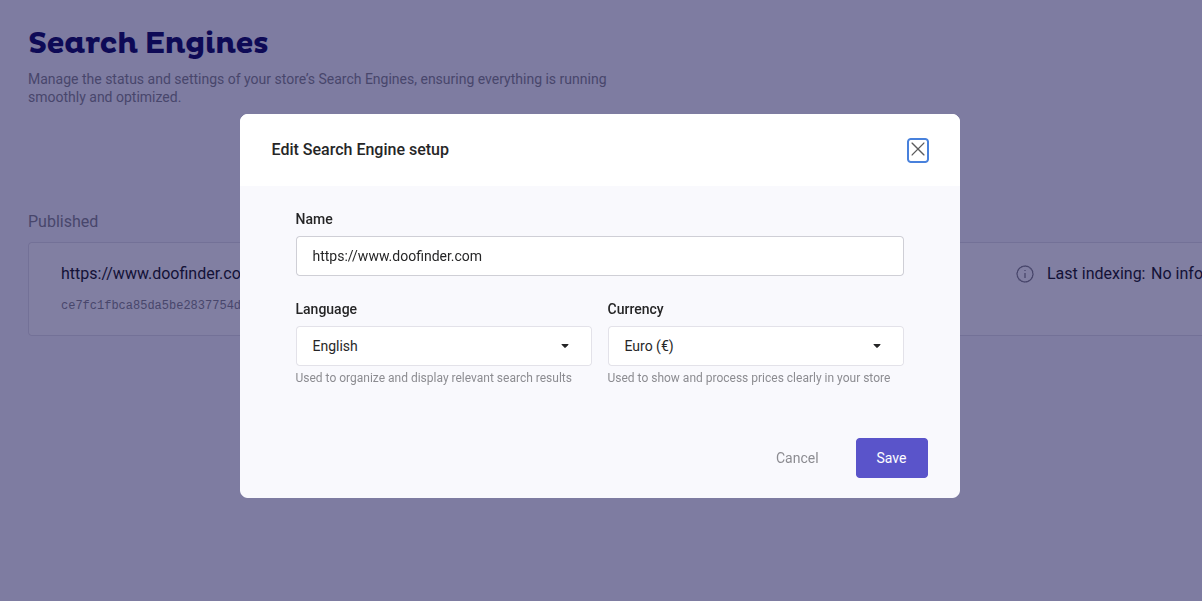Click the currently selected 'English' language value
Viewport: 1202px width, 601px height.
click(333, 345)
